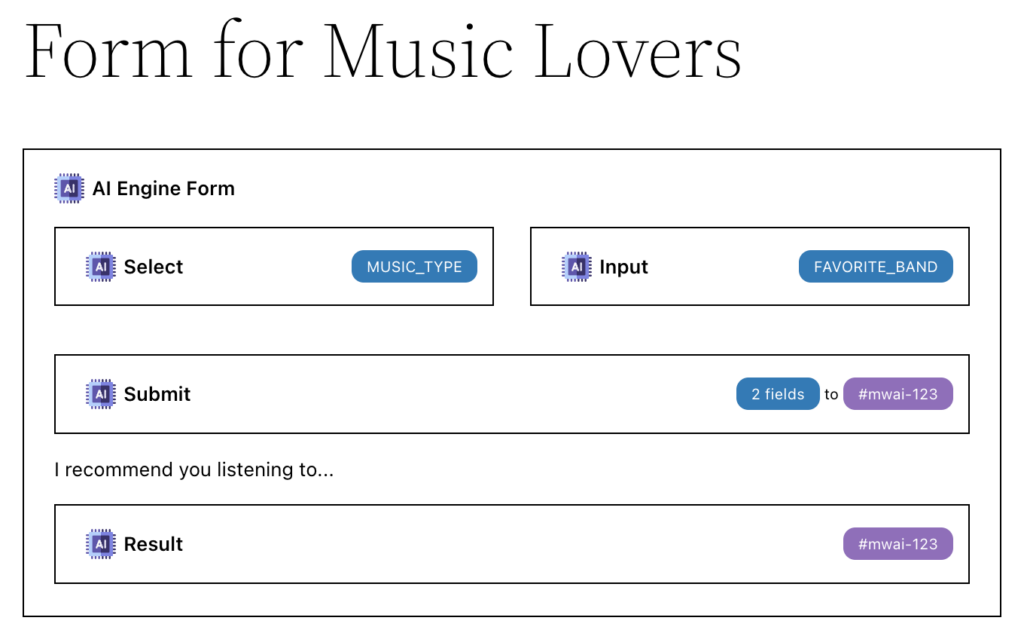The height and width of the screenshot is (642, 1024).
Task: Click the AI icon beside Select
Action: click(x=101, y=266)
